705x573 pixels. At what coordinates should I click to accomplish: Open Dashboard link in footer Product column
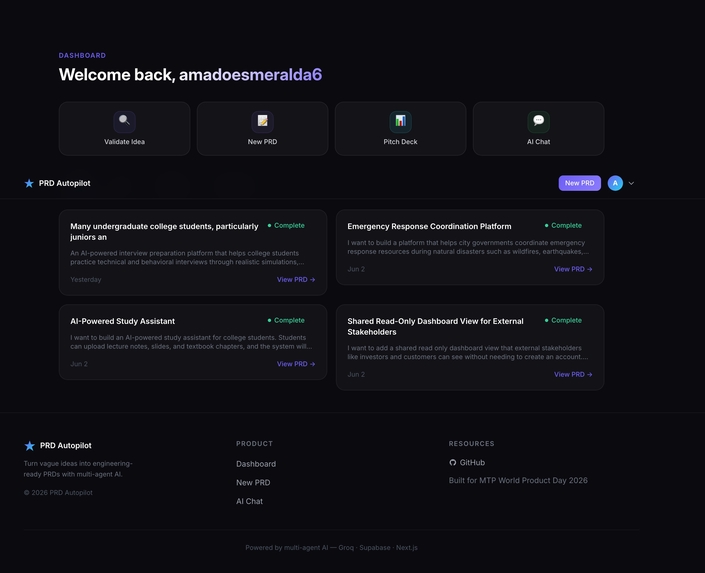(x=256, y=464)
